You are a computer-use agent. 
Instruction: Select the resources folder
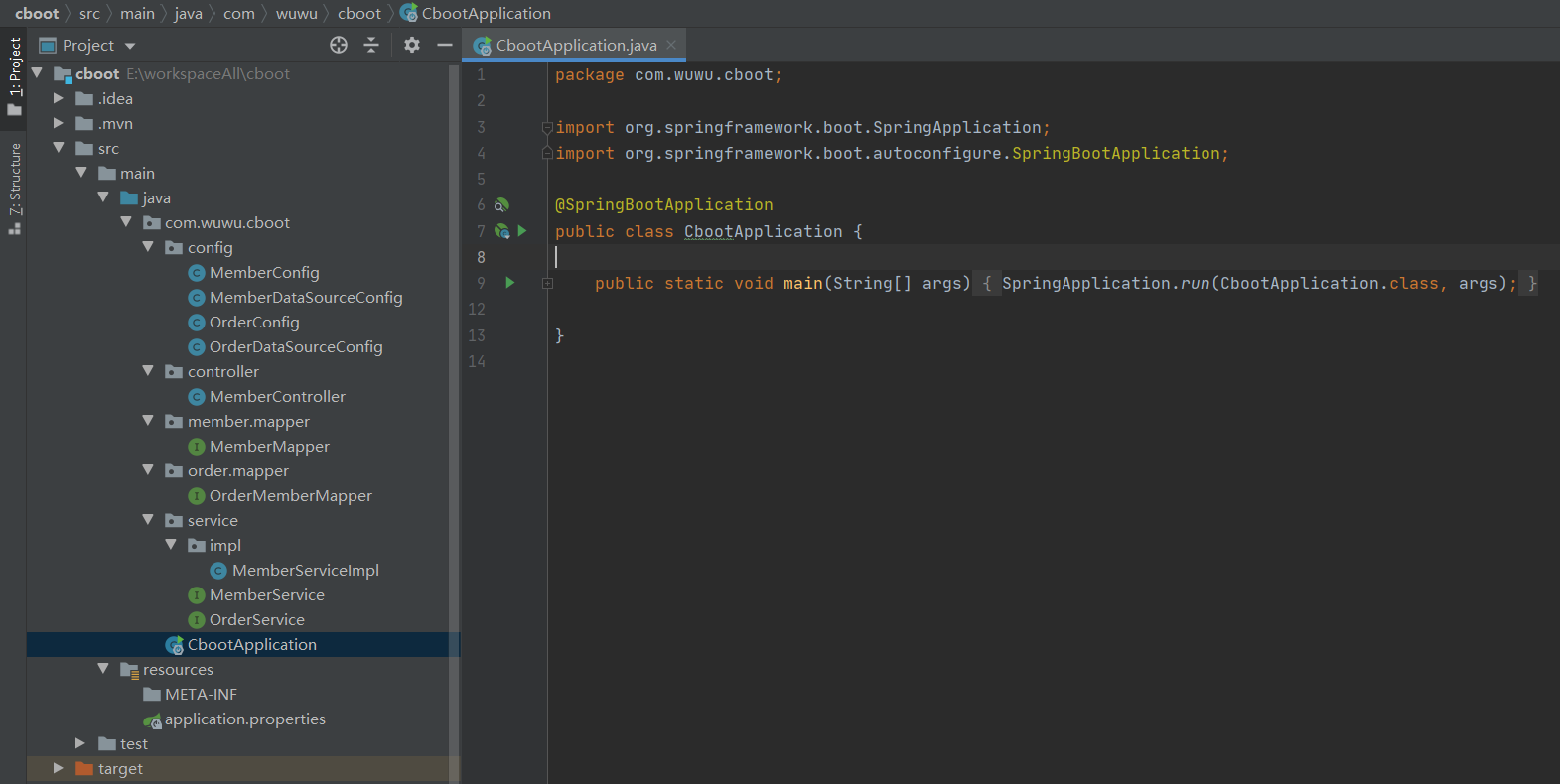tap(178, 669)
